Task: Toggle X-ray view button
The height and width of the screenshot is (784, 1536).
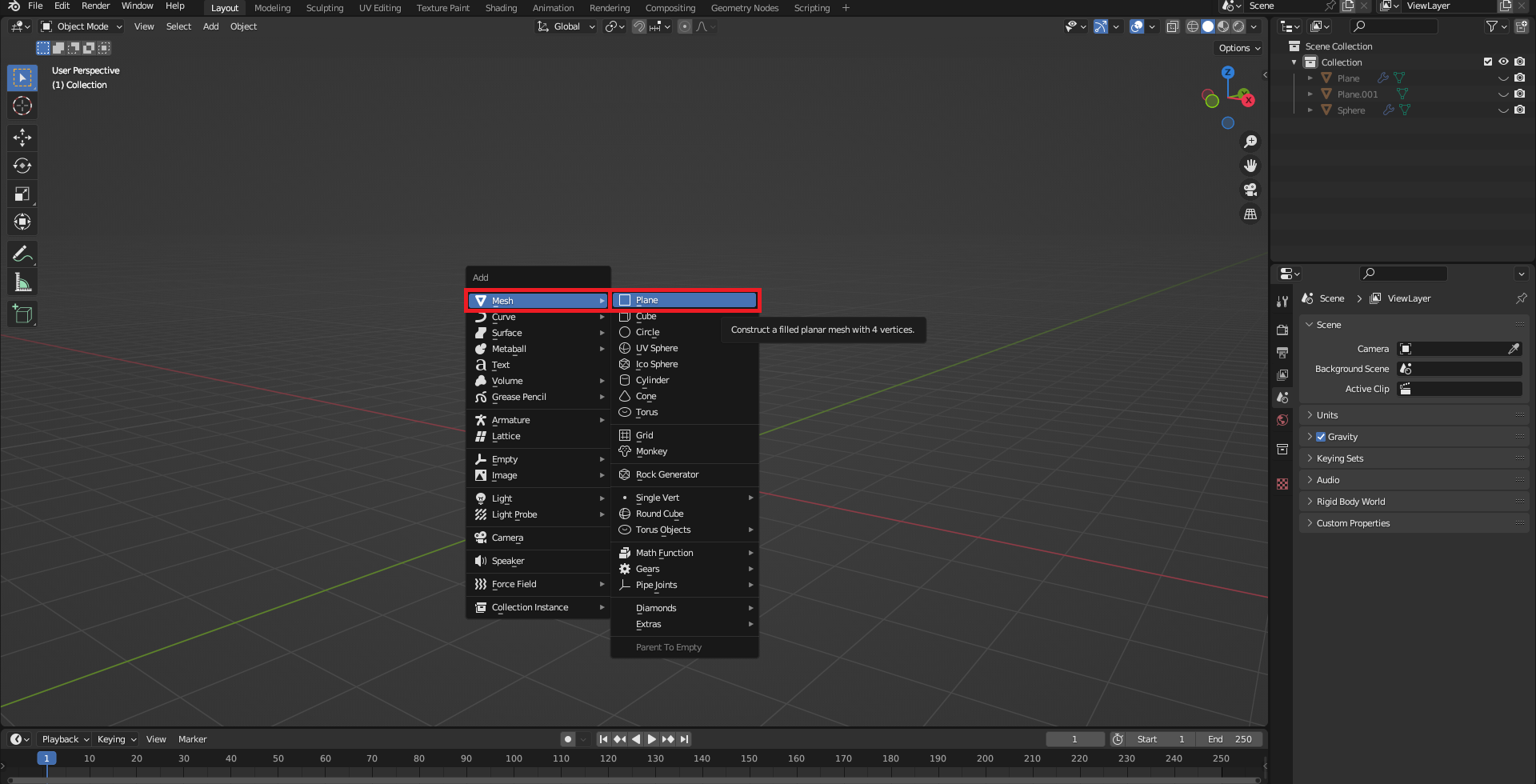Action: coord(1172,26)
